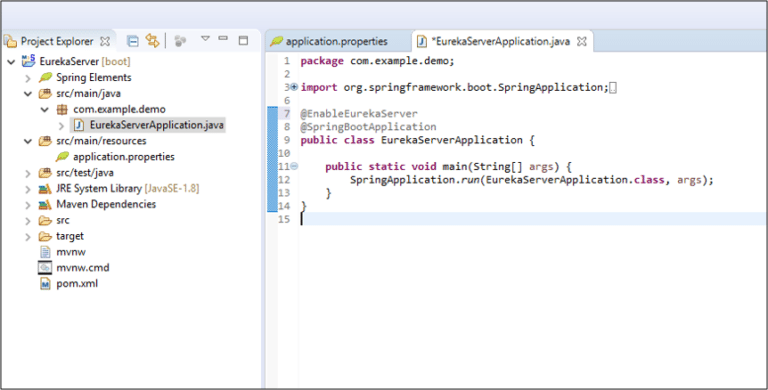Select the EurekaServerApplication.java editor tab
This screenshot has width=768, height=390.
click(x=501, y=42)
